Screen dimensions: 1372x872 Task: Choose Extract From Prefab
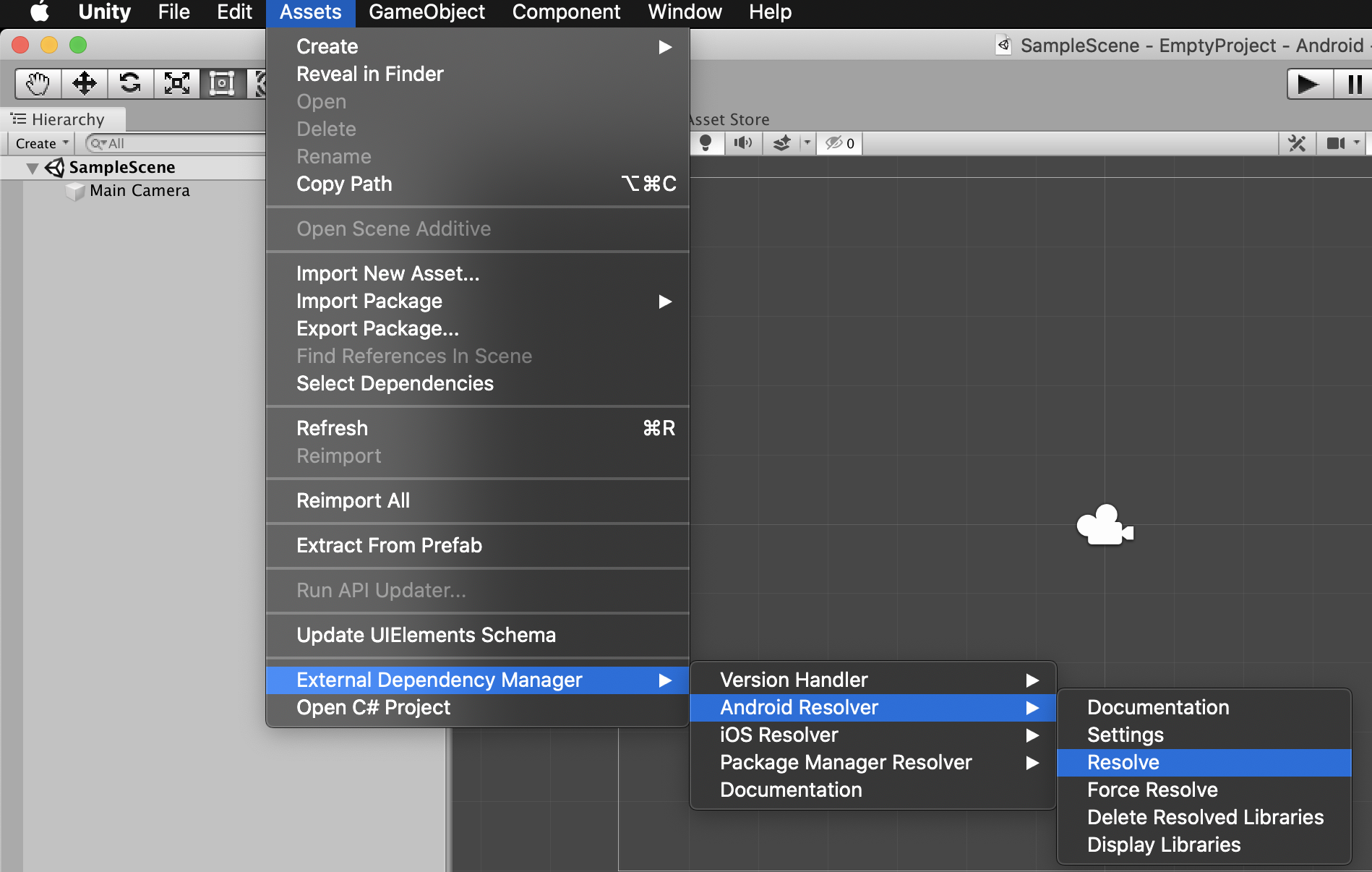tap(477, 545)
